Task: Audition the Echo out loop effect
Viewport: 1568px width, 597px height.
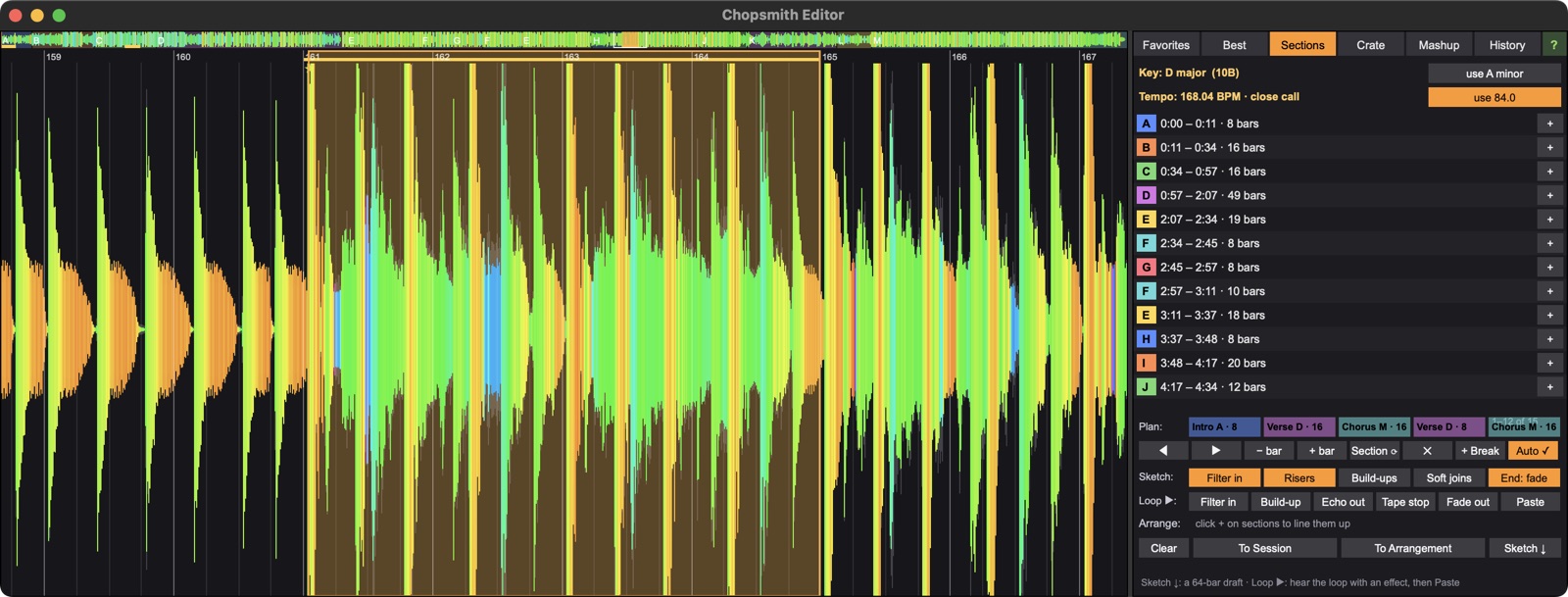Action: (1343, 502)
